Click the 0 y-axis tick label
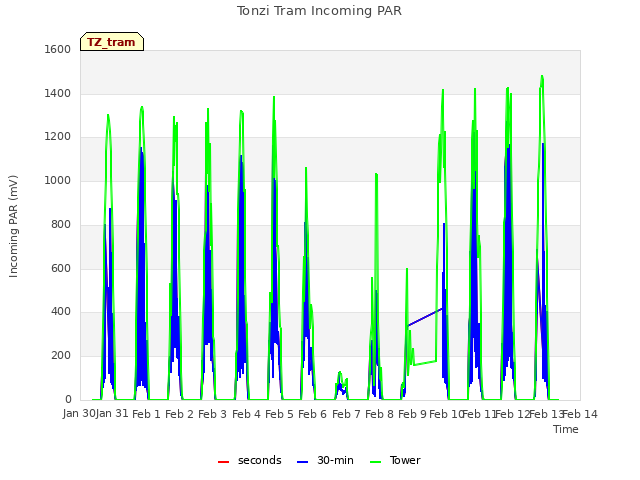The image size is (640, 480). pos(68,399)
